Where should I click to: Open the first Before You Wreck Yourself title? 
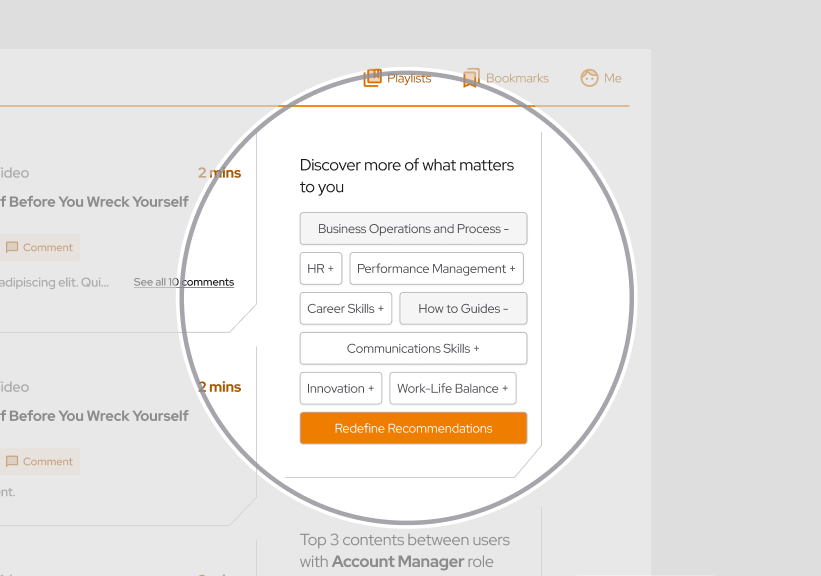click(94, 202)
